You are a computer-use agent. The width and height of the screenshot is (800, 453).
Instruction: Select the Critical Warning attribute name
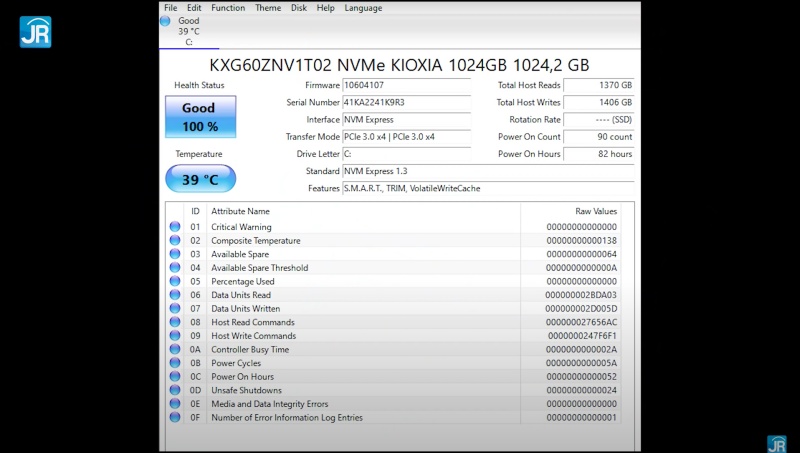point(241,227)
